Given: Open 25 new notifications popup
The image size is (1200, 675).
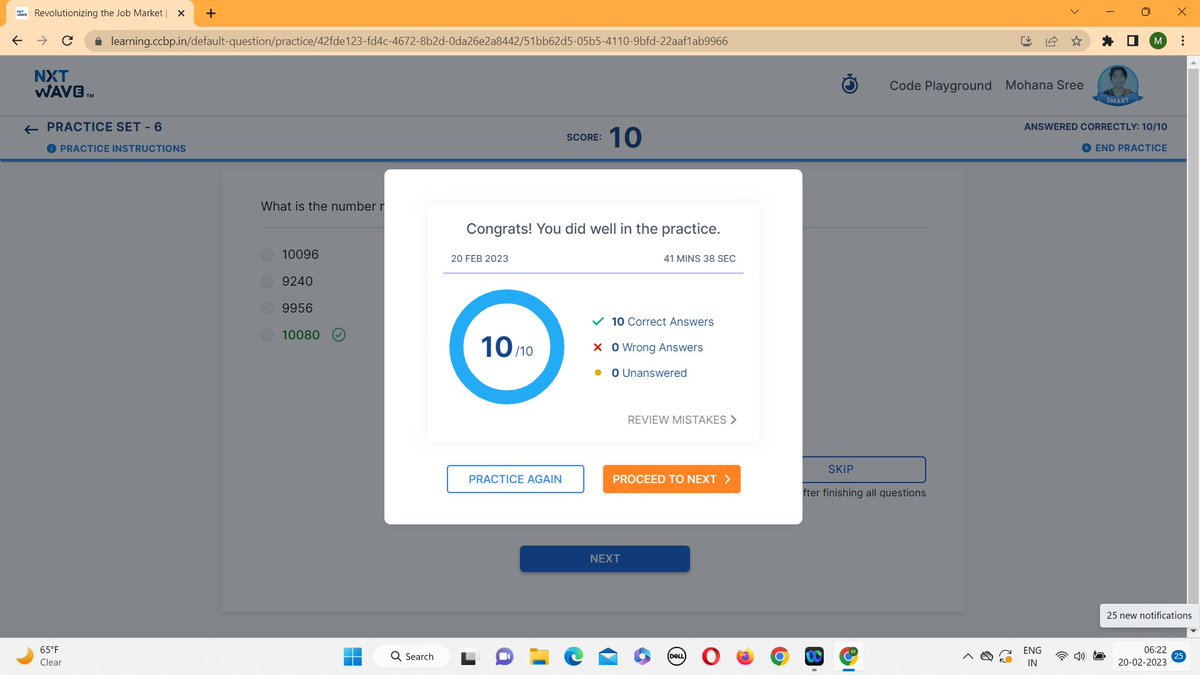Looking at the screenshot, I should (1148, 615).
